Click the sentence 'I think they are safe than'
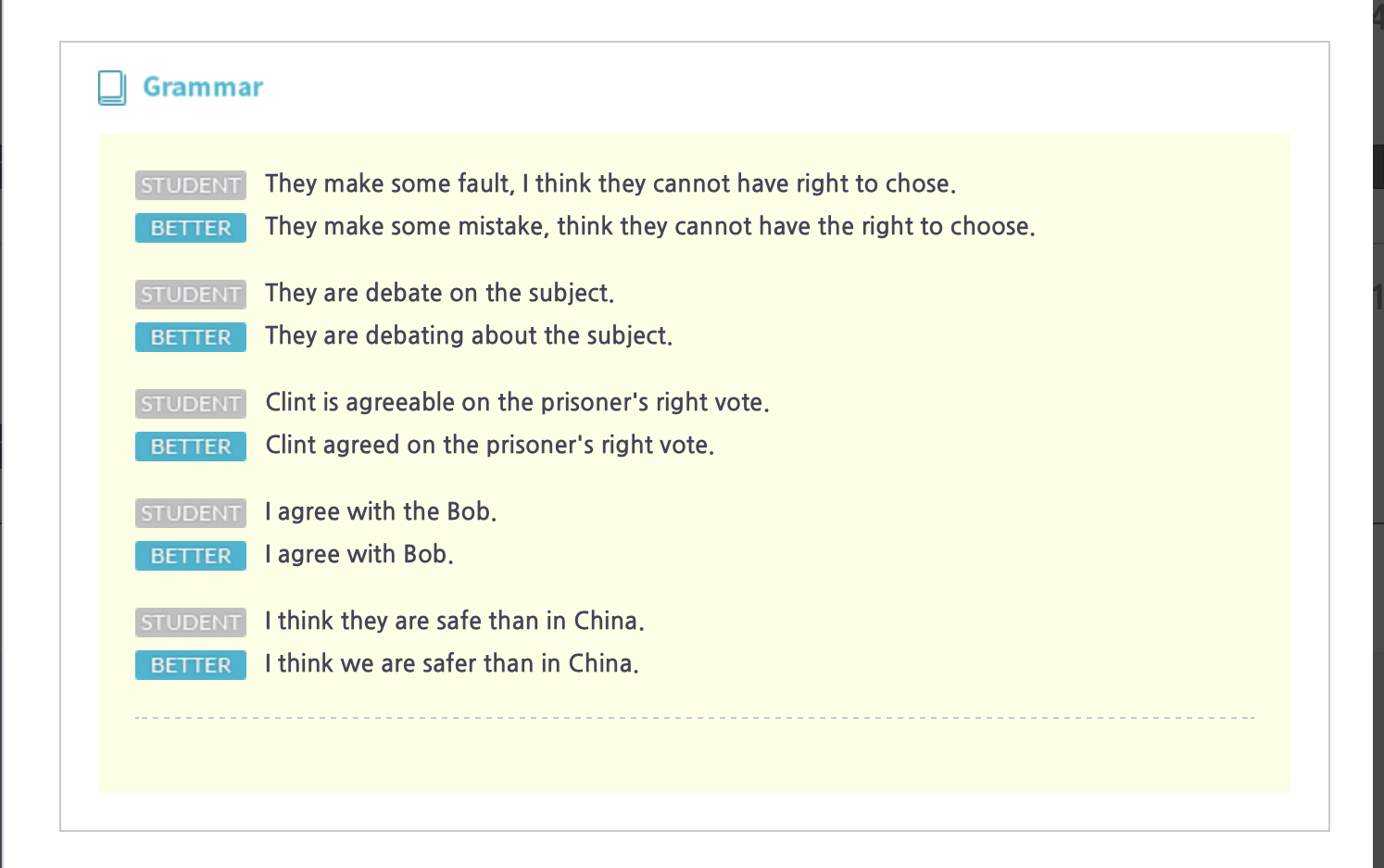Screen dimensions: 1384x868 click(x=454, y=621)
